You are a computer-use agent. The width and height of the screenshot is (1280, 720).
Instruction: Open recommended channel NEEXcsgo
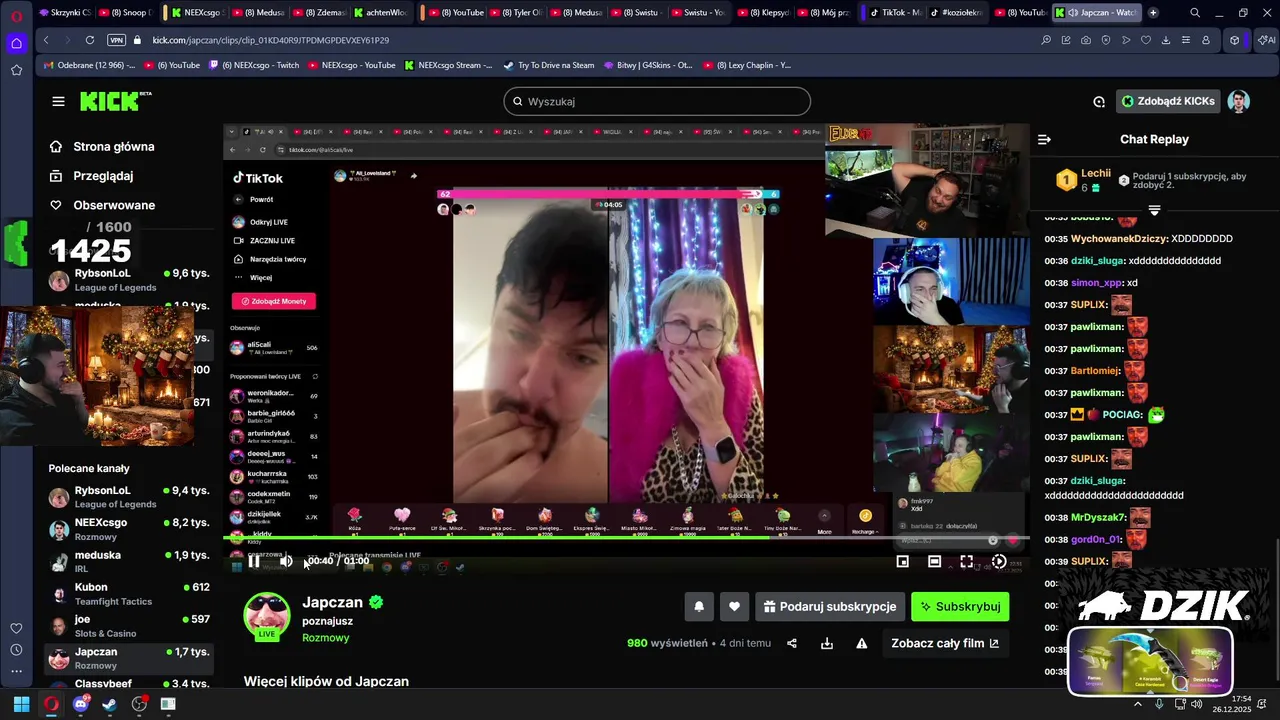click(x=128, y=529)
